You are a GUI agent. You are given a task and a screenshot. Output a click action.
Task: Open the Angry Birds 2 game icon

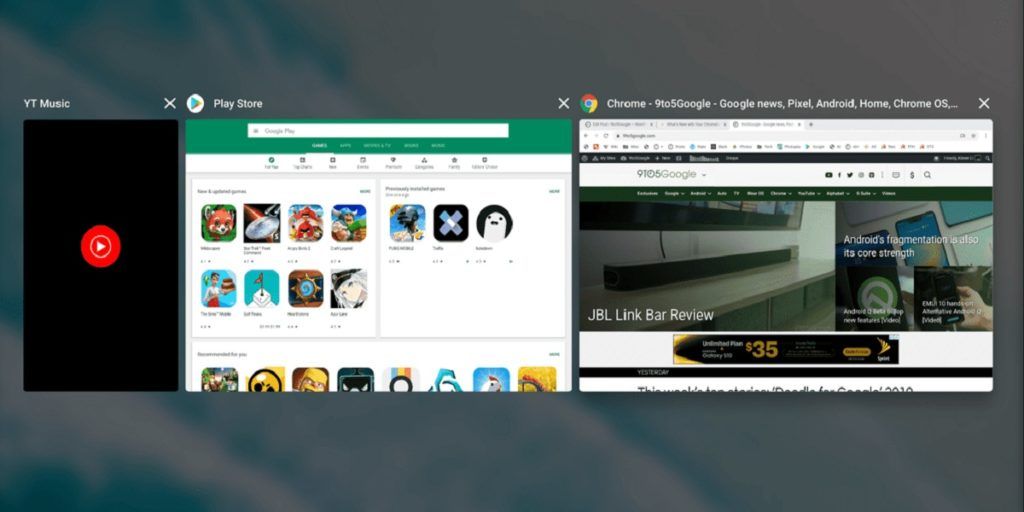pos(305,223)
